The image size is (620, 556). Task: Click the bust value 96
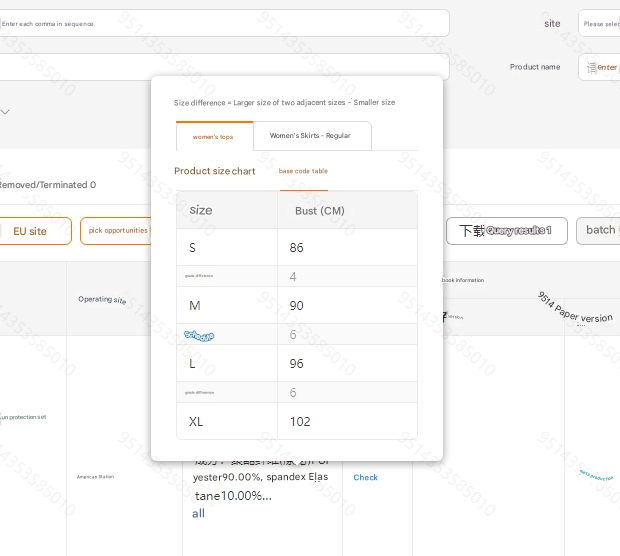tap(296, 363)
